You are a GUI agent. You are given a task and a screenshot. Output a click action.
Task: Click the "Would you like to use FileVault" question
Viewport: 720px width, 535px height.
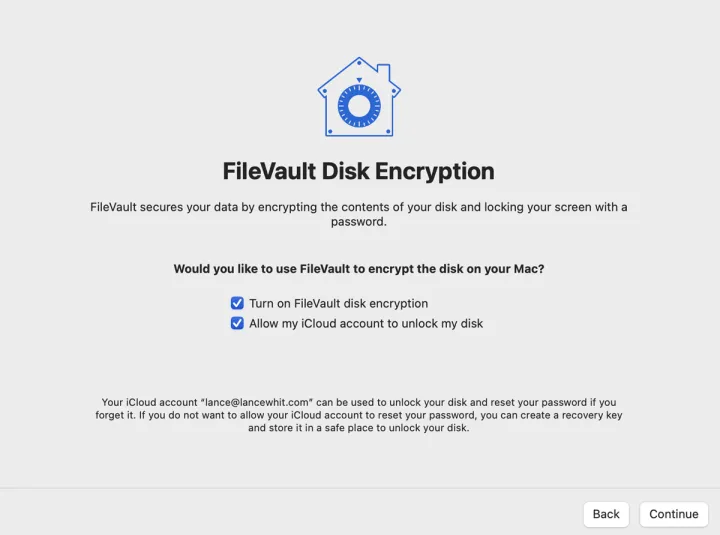[x=359, y=269]
